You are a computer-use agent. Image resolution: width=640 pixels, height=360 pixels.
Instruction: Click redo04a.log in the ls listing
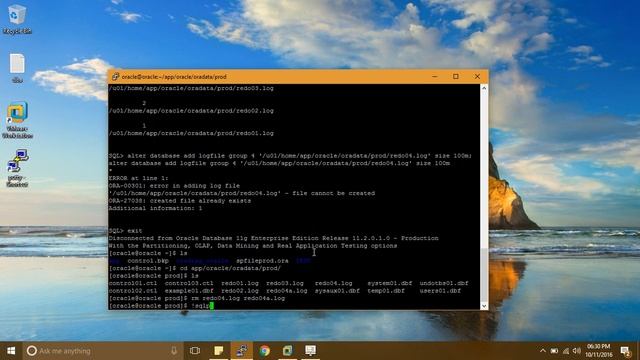[x=287, y=291]
